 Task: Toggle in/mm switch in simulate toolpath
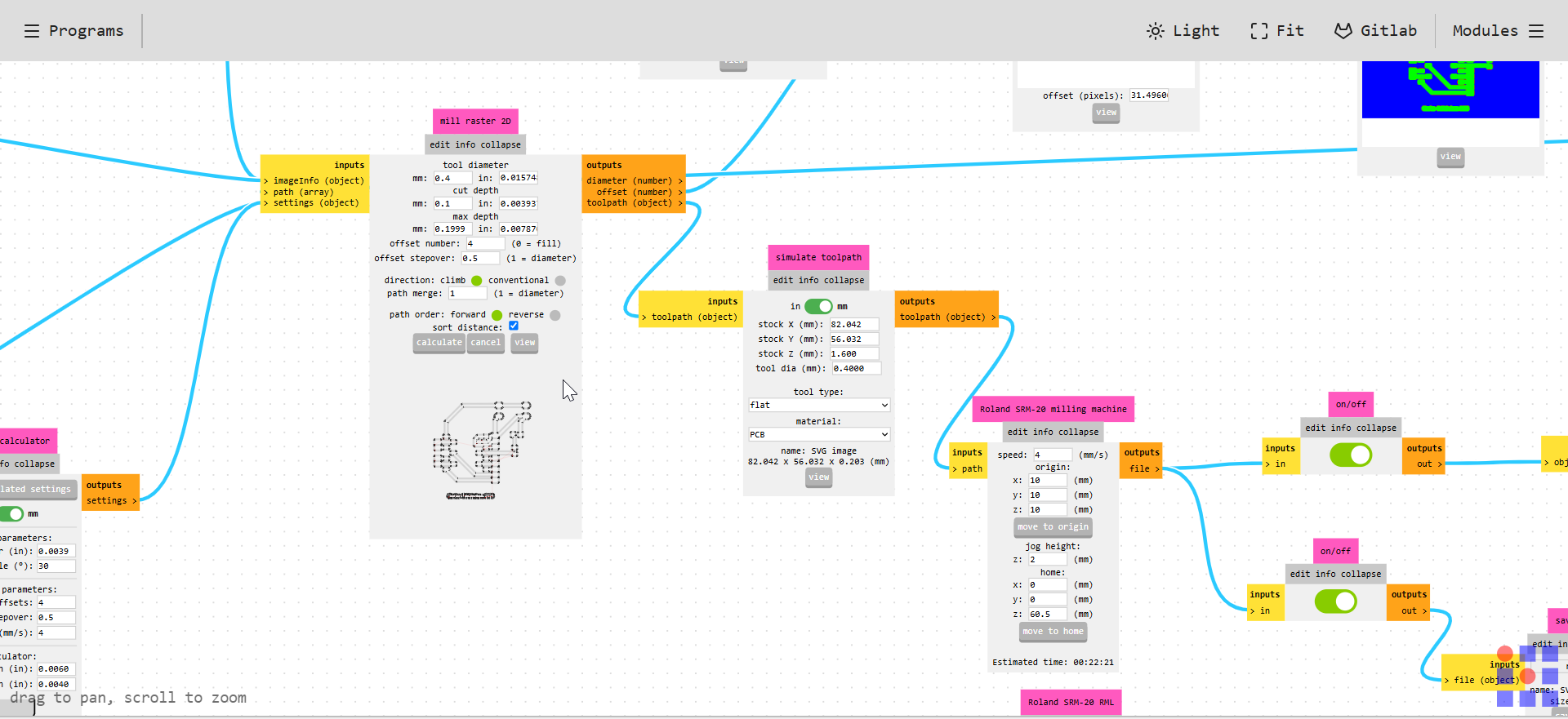click(818, 306)
